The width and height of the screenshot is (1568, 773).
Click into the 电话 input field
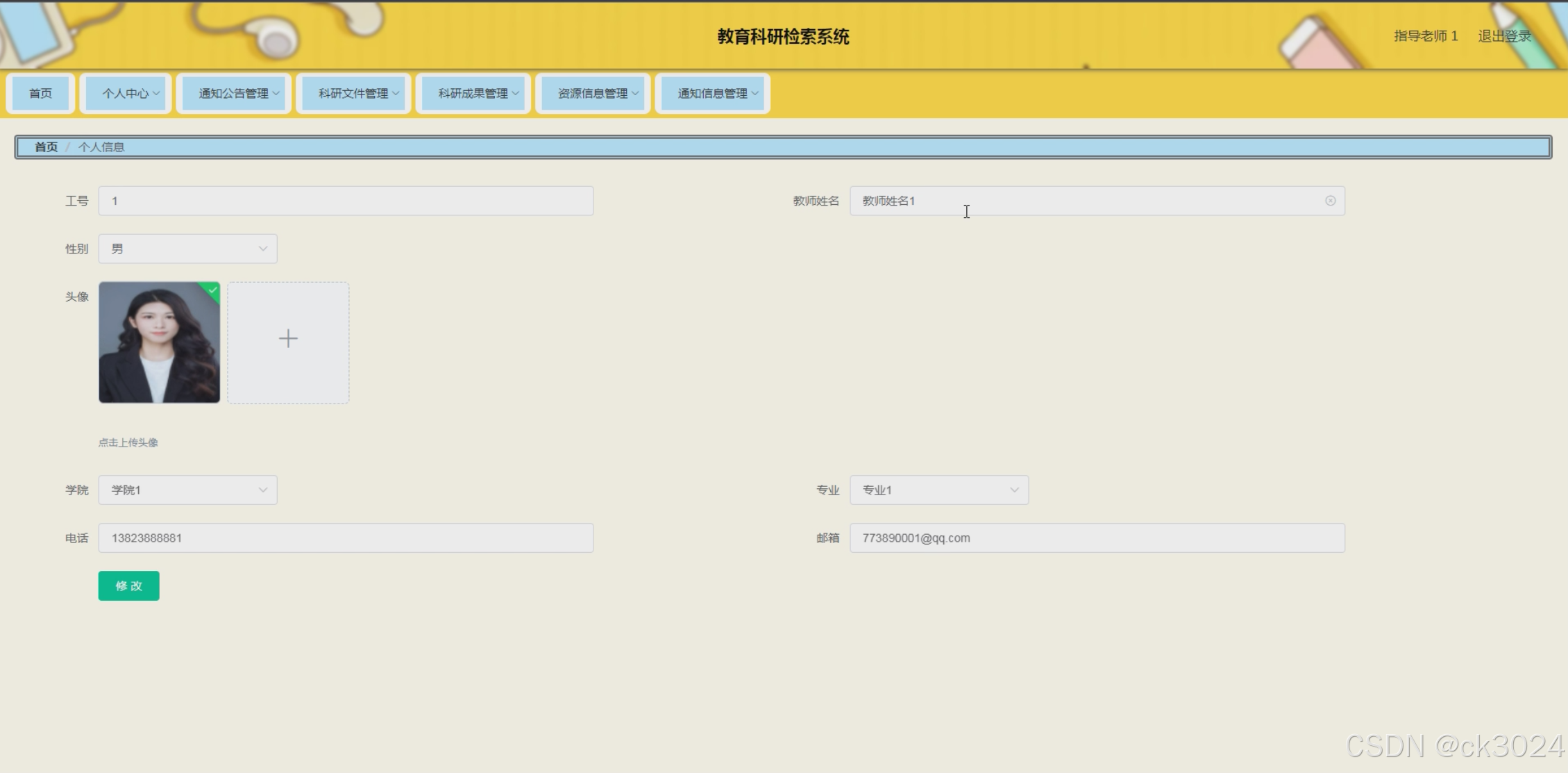click(346, 538)
